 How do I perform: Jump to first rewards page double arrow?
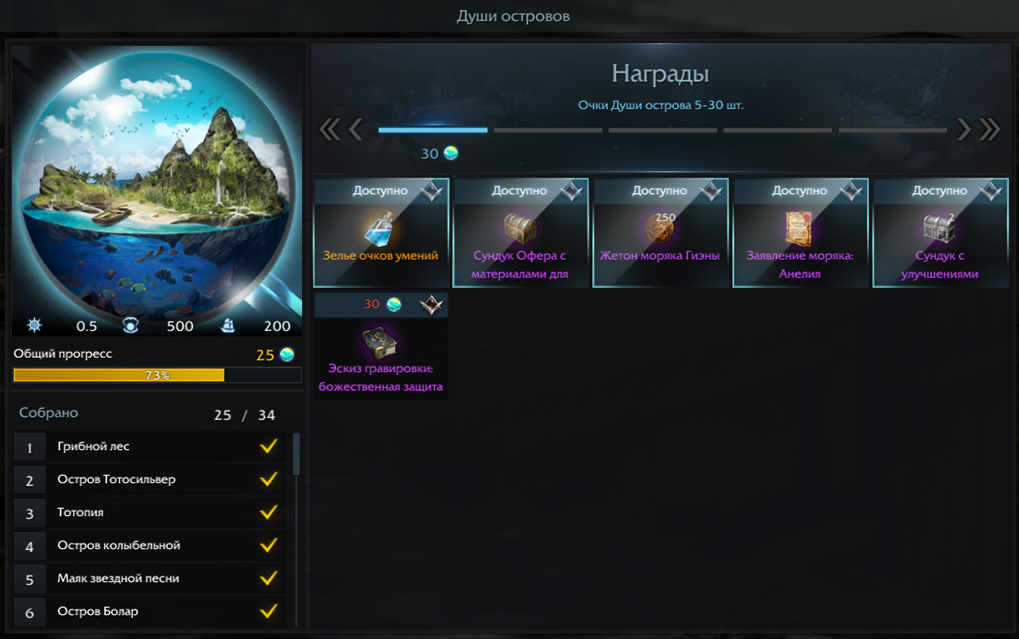329,129
